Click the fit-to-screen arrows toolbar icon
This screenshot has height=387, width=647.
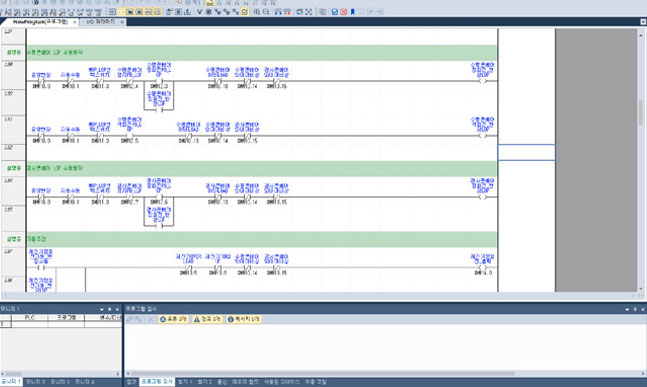click(308, 12)
